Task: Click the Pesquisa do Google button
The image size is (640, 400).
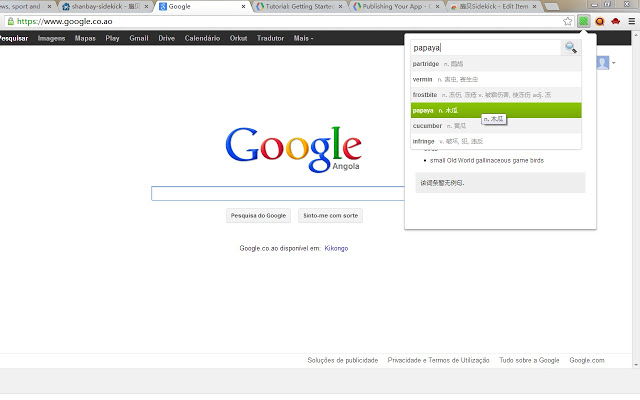Action: (258, 216)
